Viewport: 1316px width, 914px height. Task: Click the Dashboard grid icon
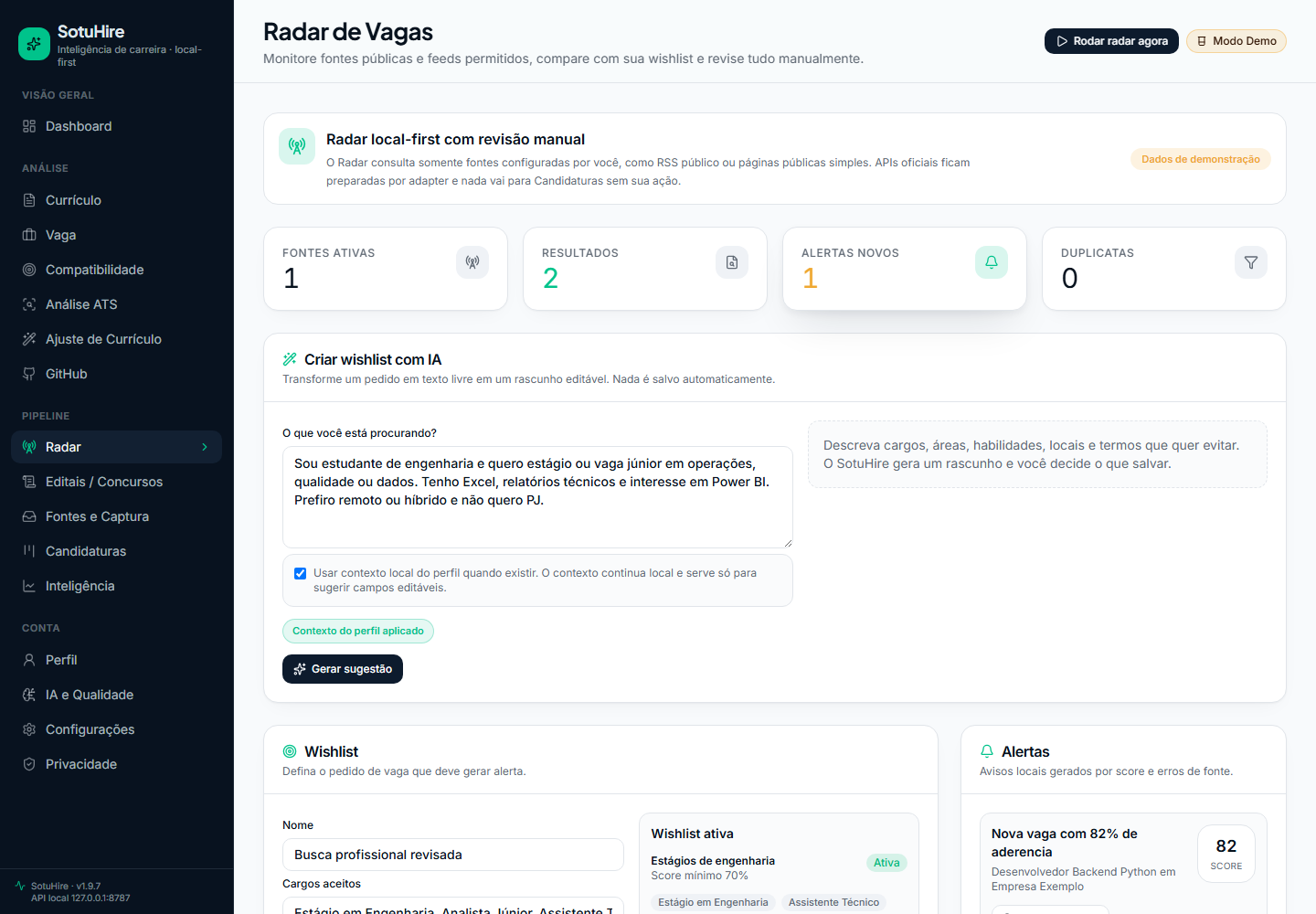[29, 126]
